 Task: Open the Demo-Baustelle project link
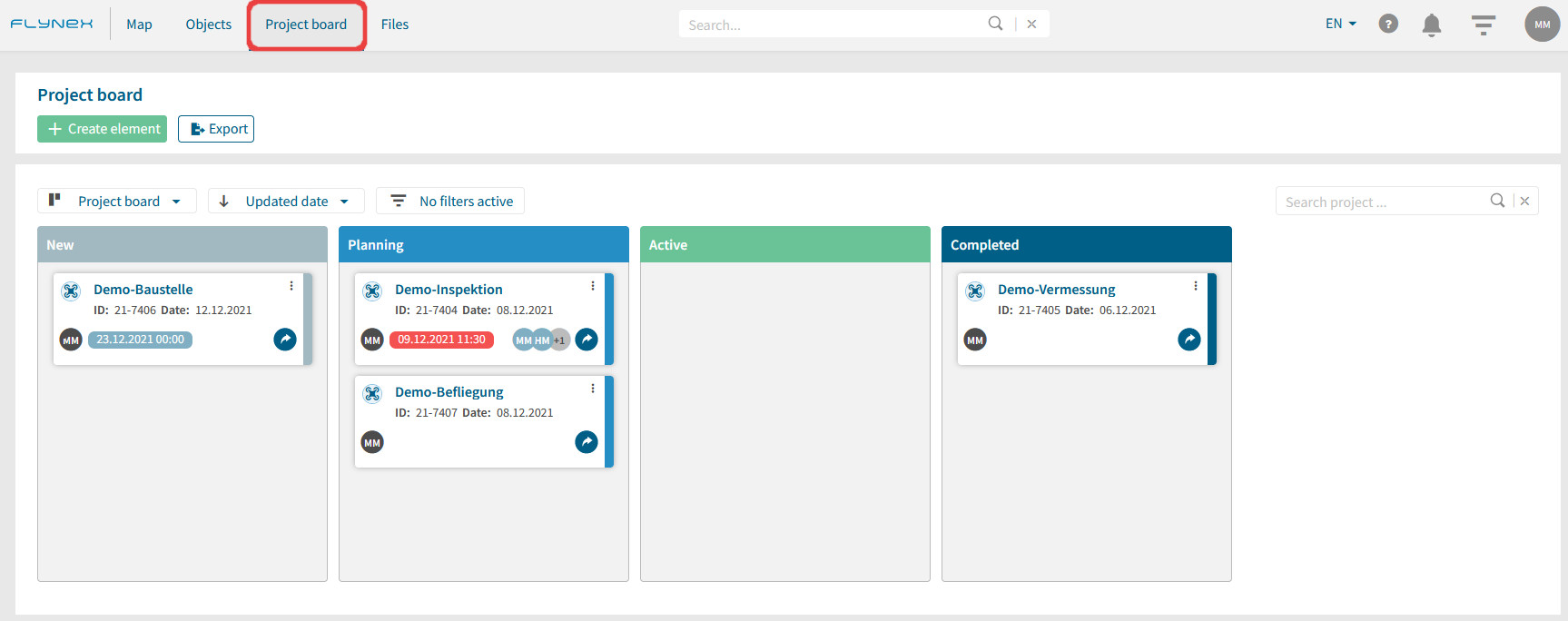[143, 290]
